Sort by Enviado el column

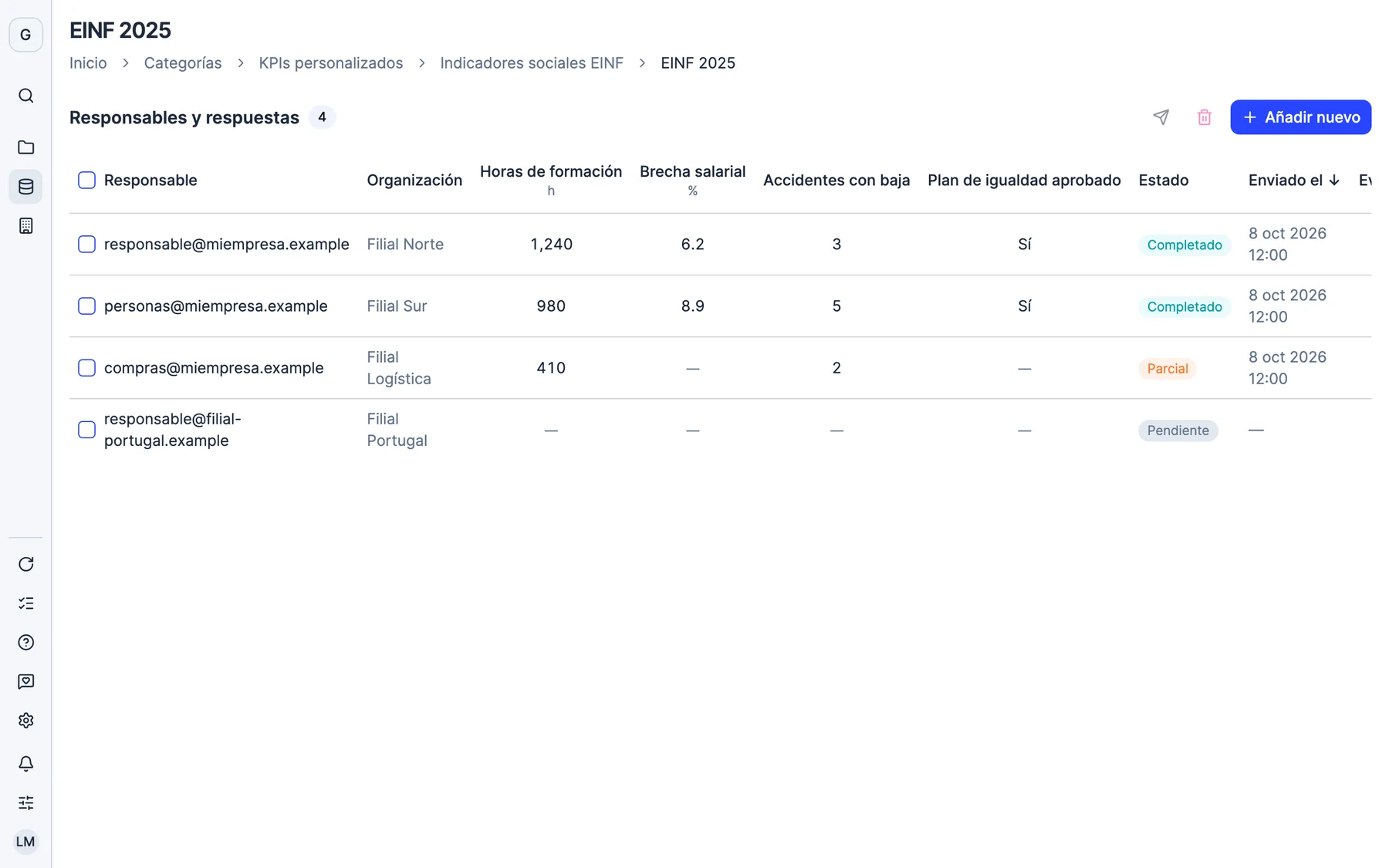tap(1294, 181)
